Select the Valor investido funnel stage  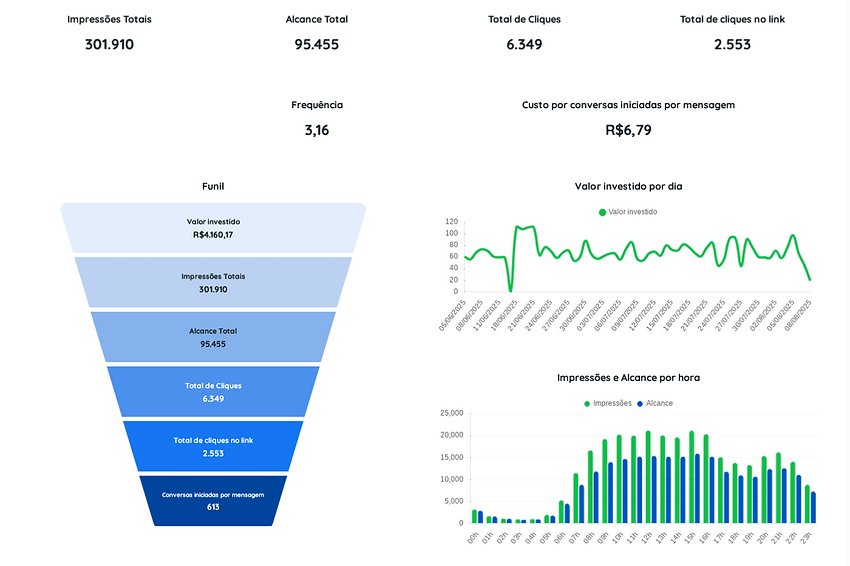coord(213,228)
